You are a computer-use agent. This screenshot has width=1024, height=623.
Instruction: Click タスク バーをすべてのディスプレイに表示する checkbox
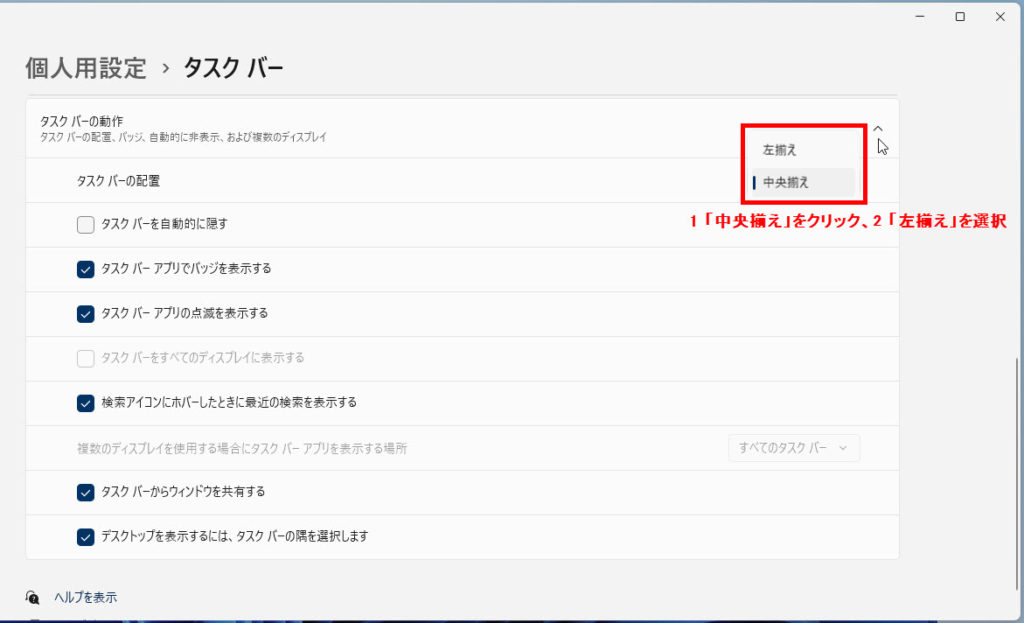[86, 357]
